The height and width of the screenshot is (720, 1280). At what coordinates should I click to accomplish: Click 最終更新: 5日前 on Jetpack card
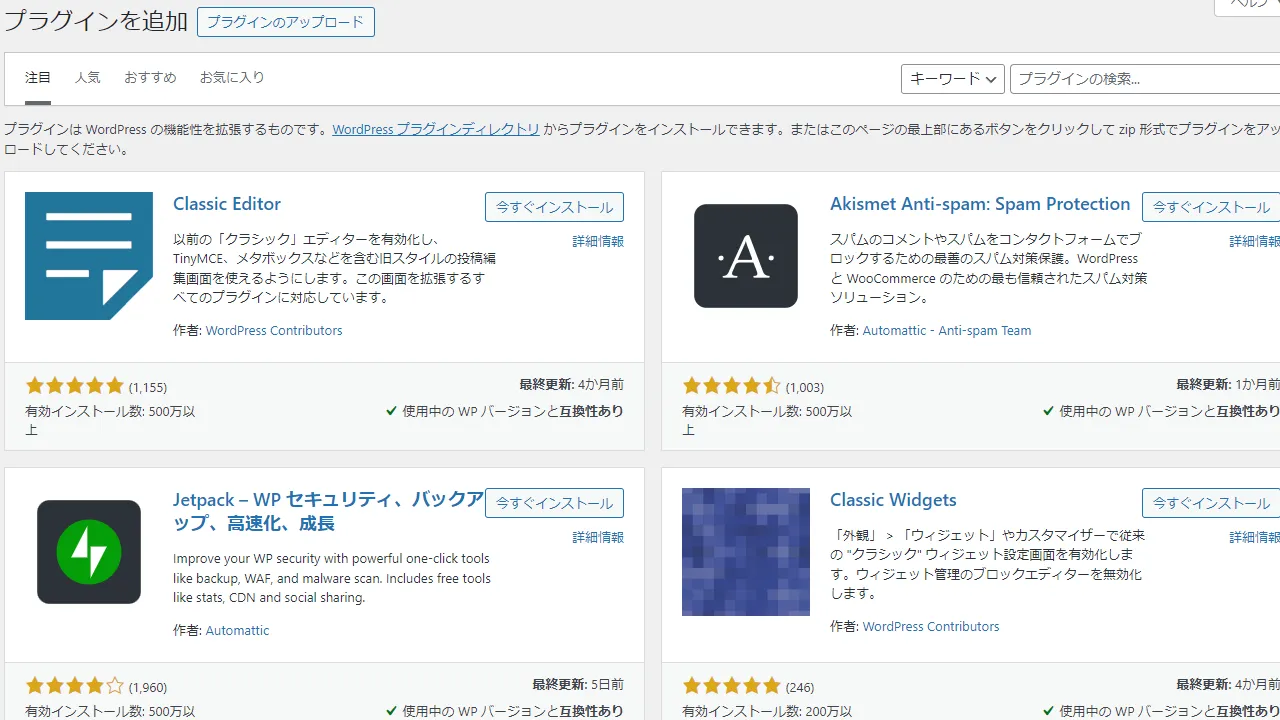click(x=578, y=684)
